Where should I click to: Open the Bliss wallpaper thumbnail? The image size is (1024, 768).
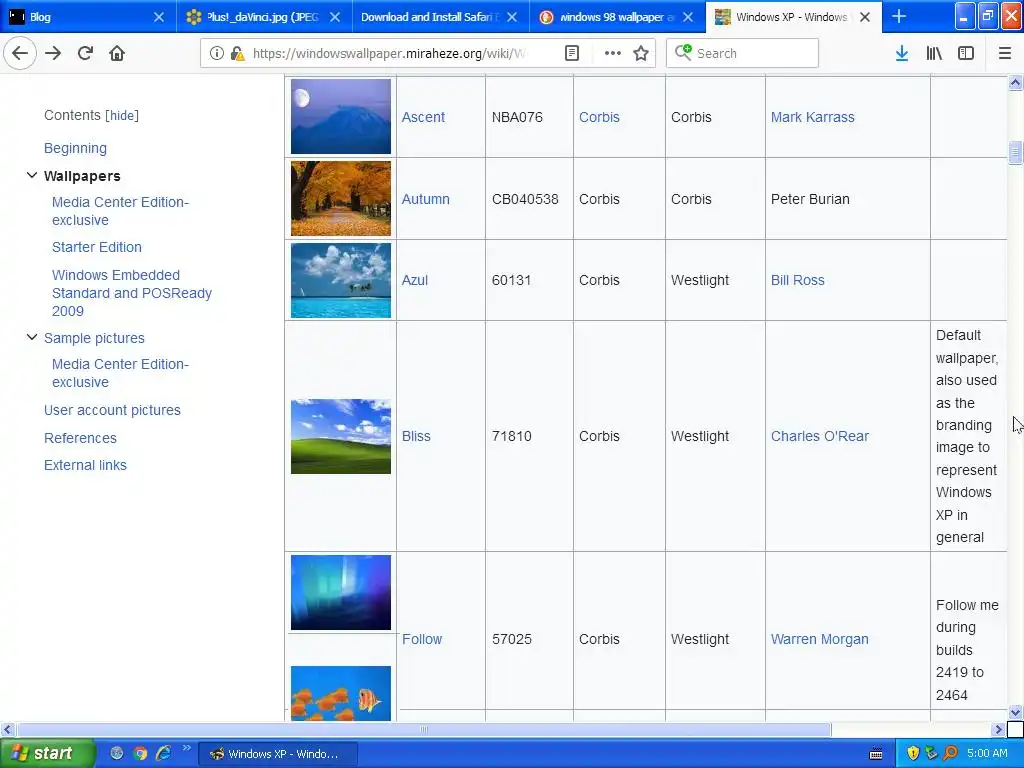(x=341, y=436)
